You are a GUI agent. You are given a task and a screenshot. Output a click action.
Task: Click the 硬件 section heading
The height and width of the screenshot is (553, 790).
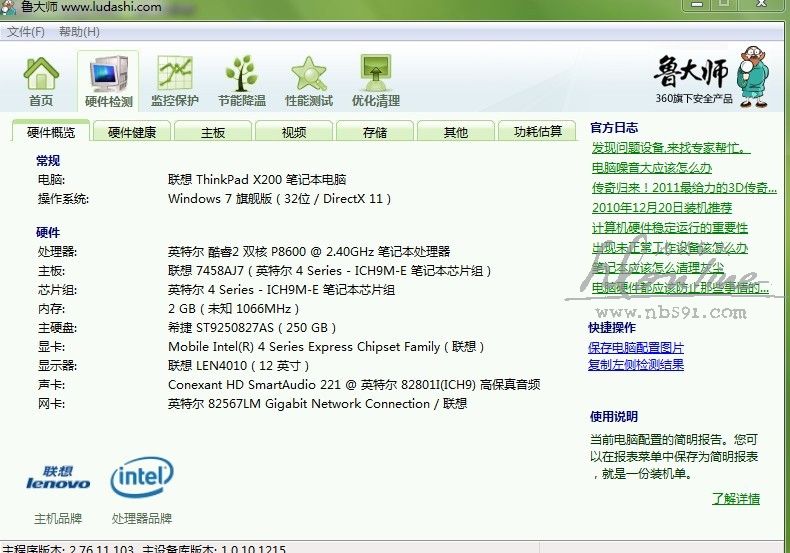point(48,233)
